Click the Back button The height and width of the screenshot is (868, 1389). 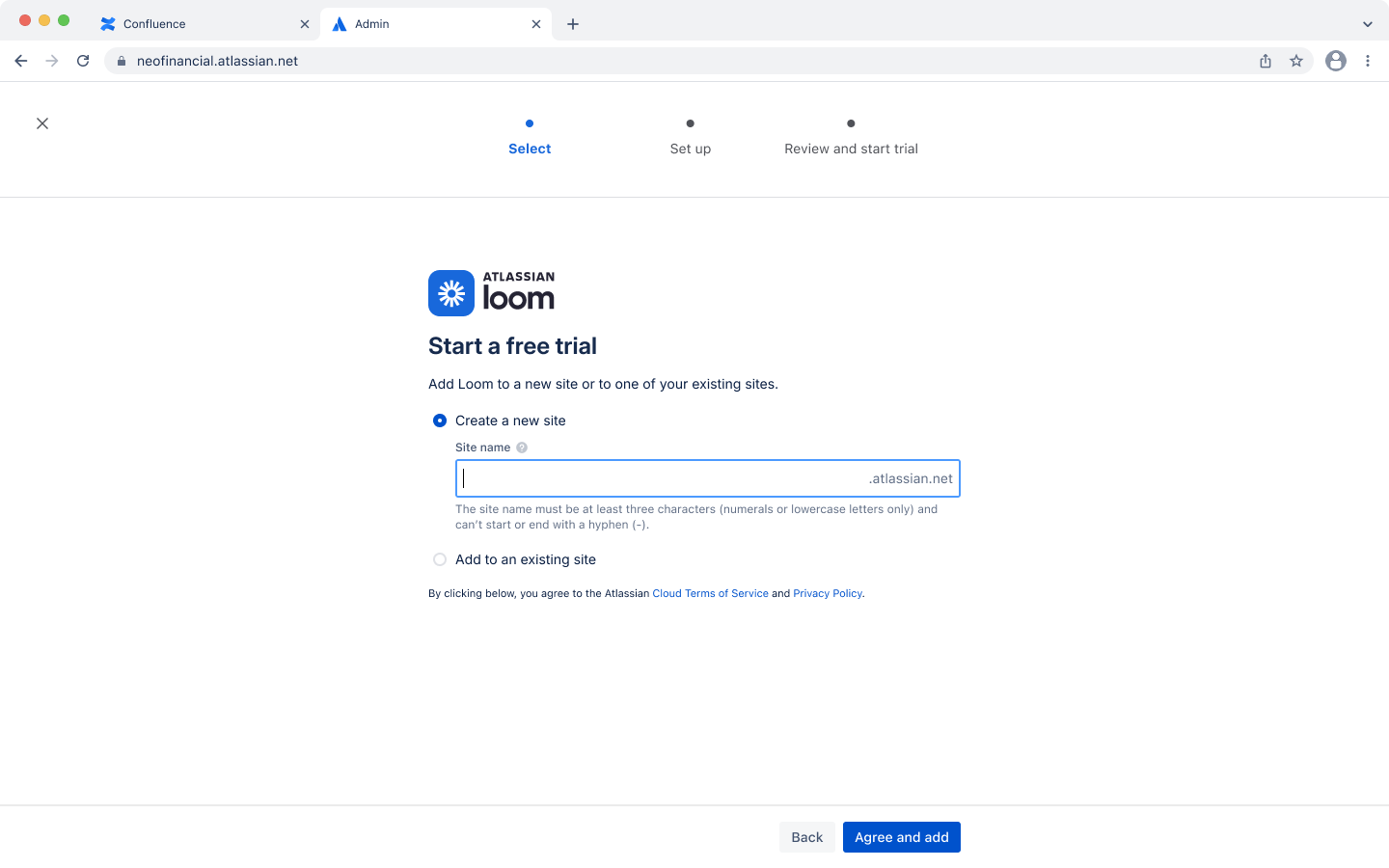click(x=807, y=837)
